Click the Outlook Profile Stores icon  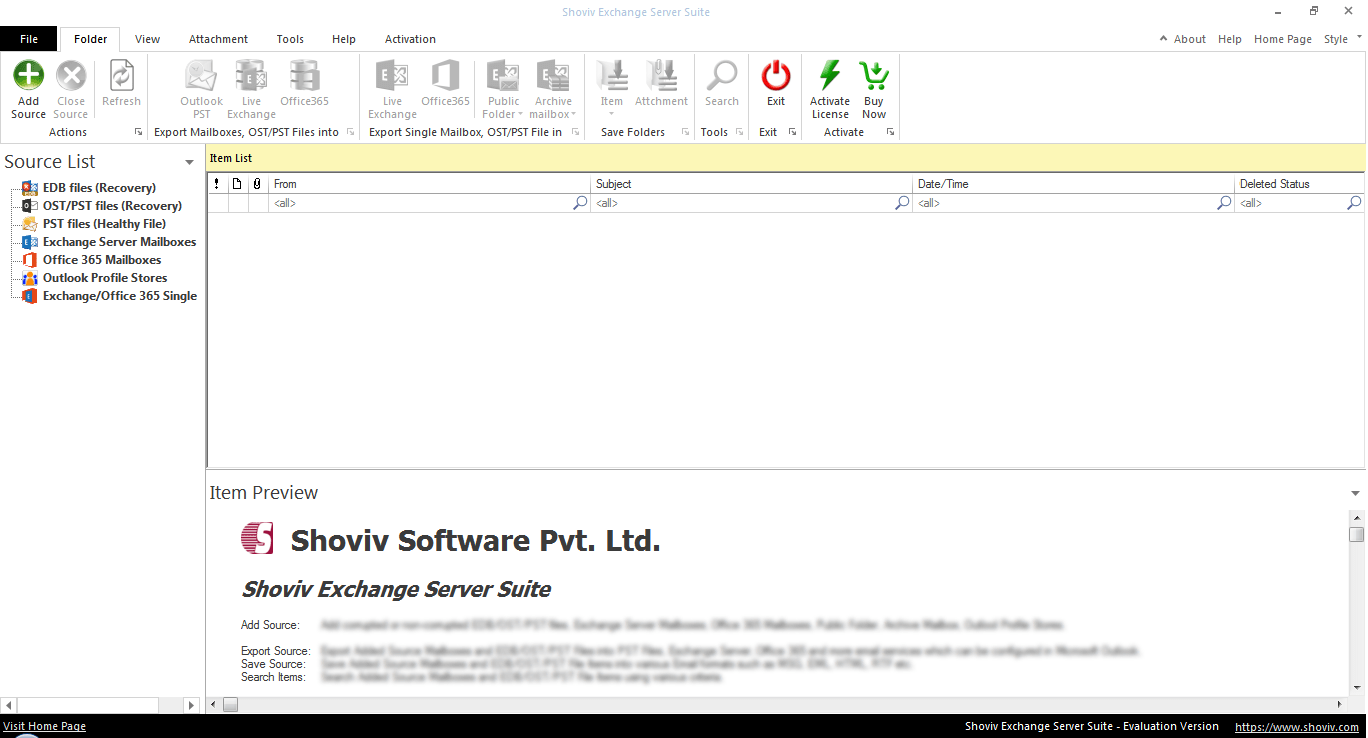[30, 278]
